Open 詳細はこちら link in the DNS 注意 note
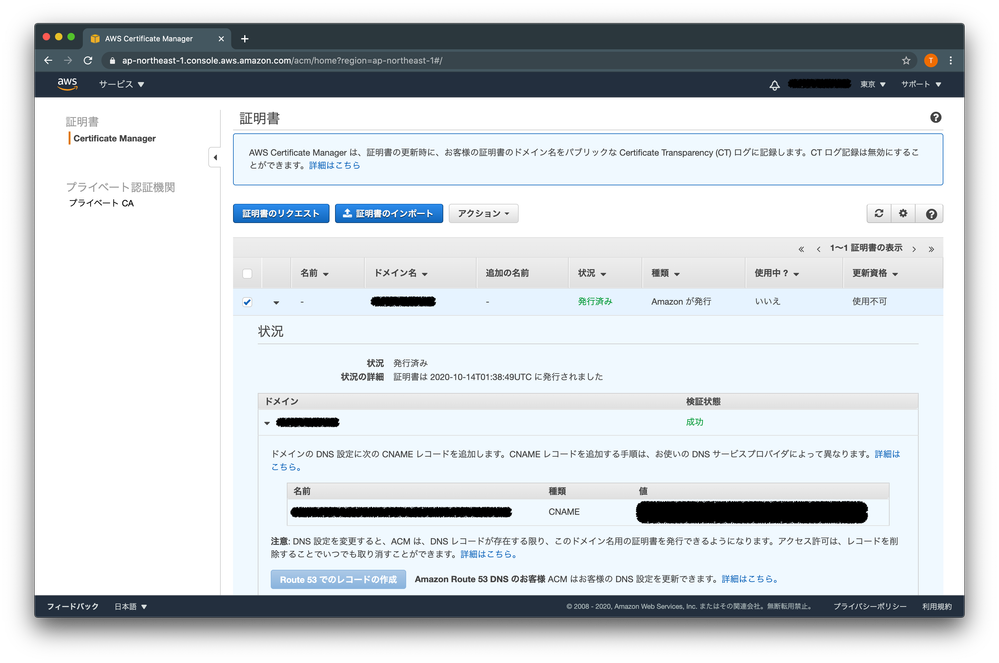The image size is (999, 663). [489, 554]
